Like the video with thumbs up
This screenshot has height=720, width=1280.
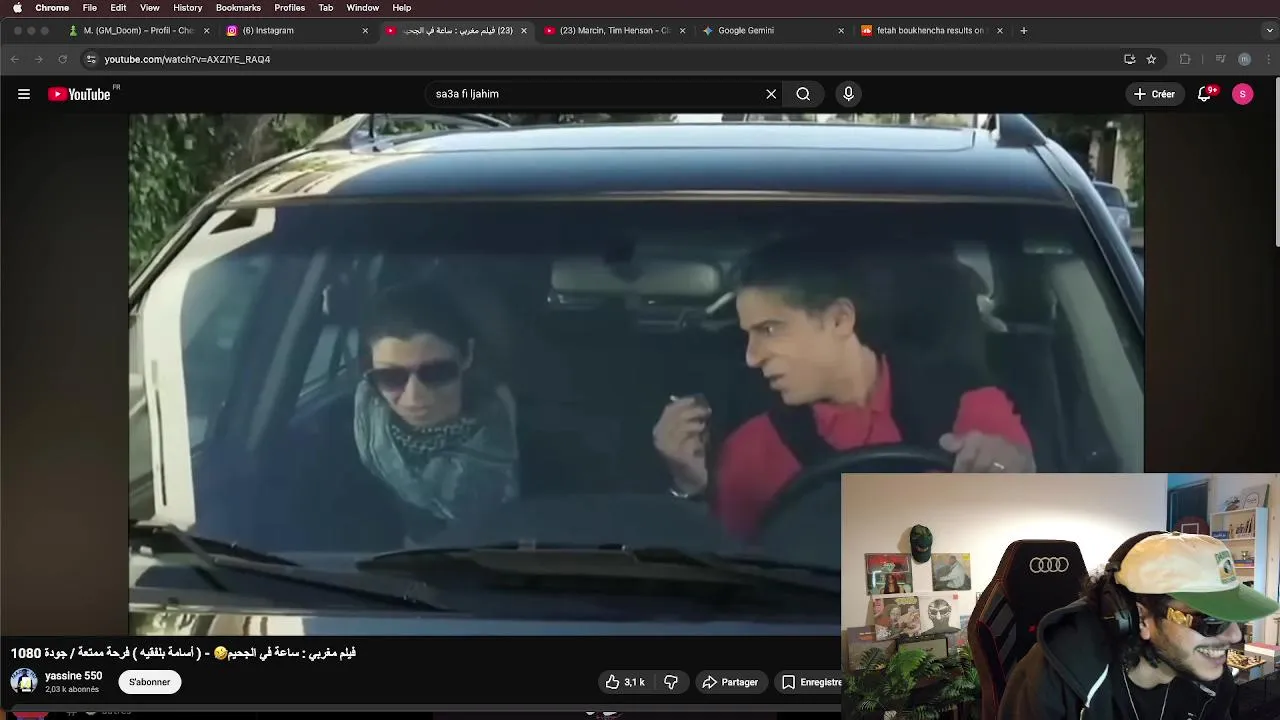pyautogui.click(x=625, y=682)
